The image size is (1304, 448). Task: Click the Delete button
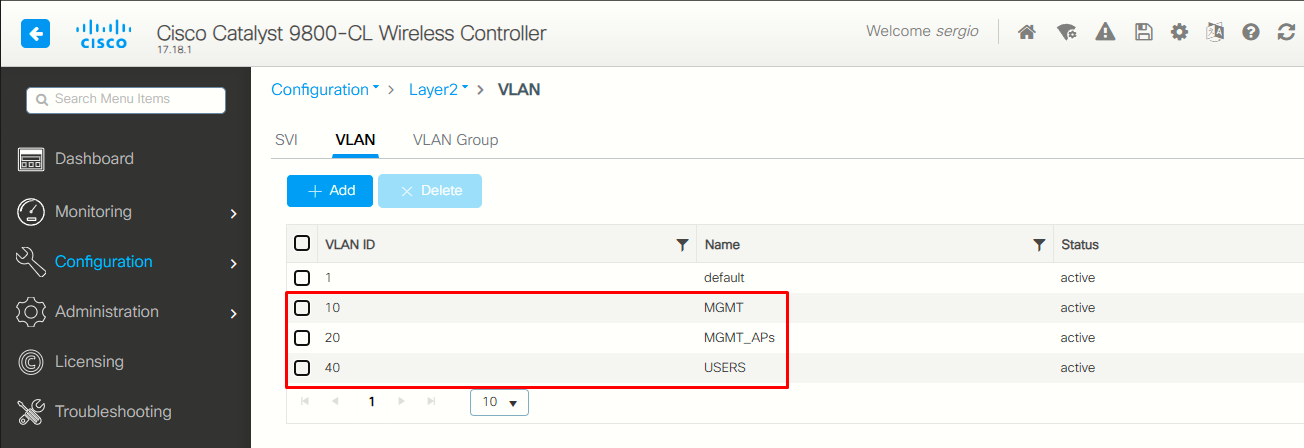coord(430,191)
